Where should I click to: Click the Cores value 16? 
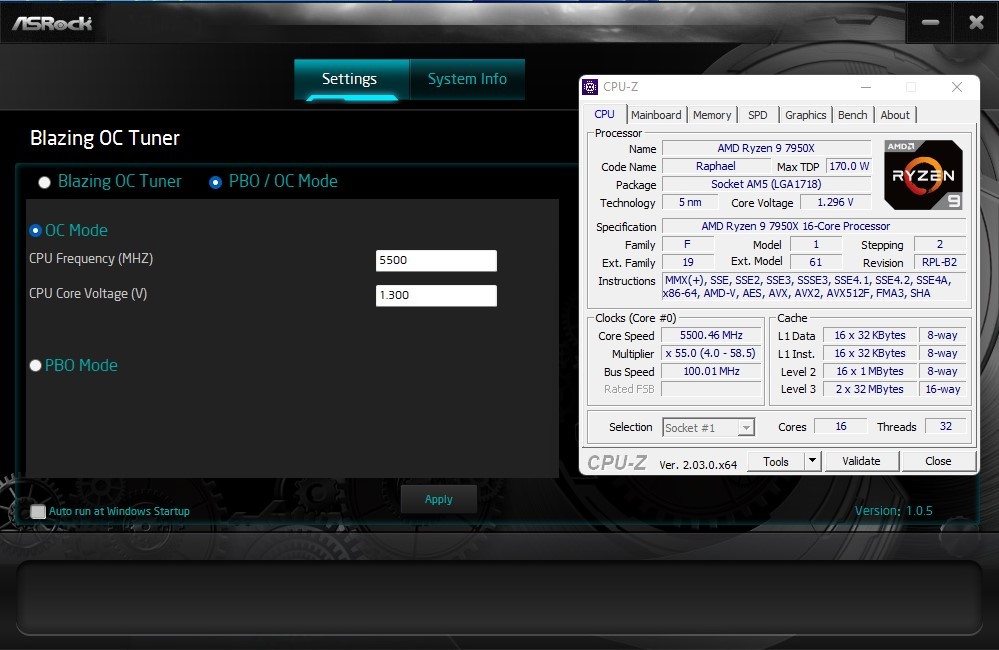tap(841, 426)
